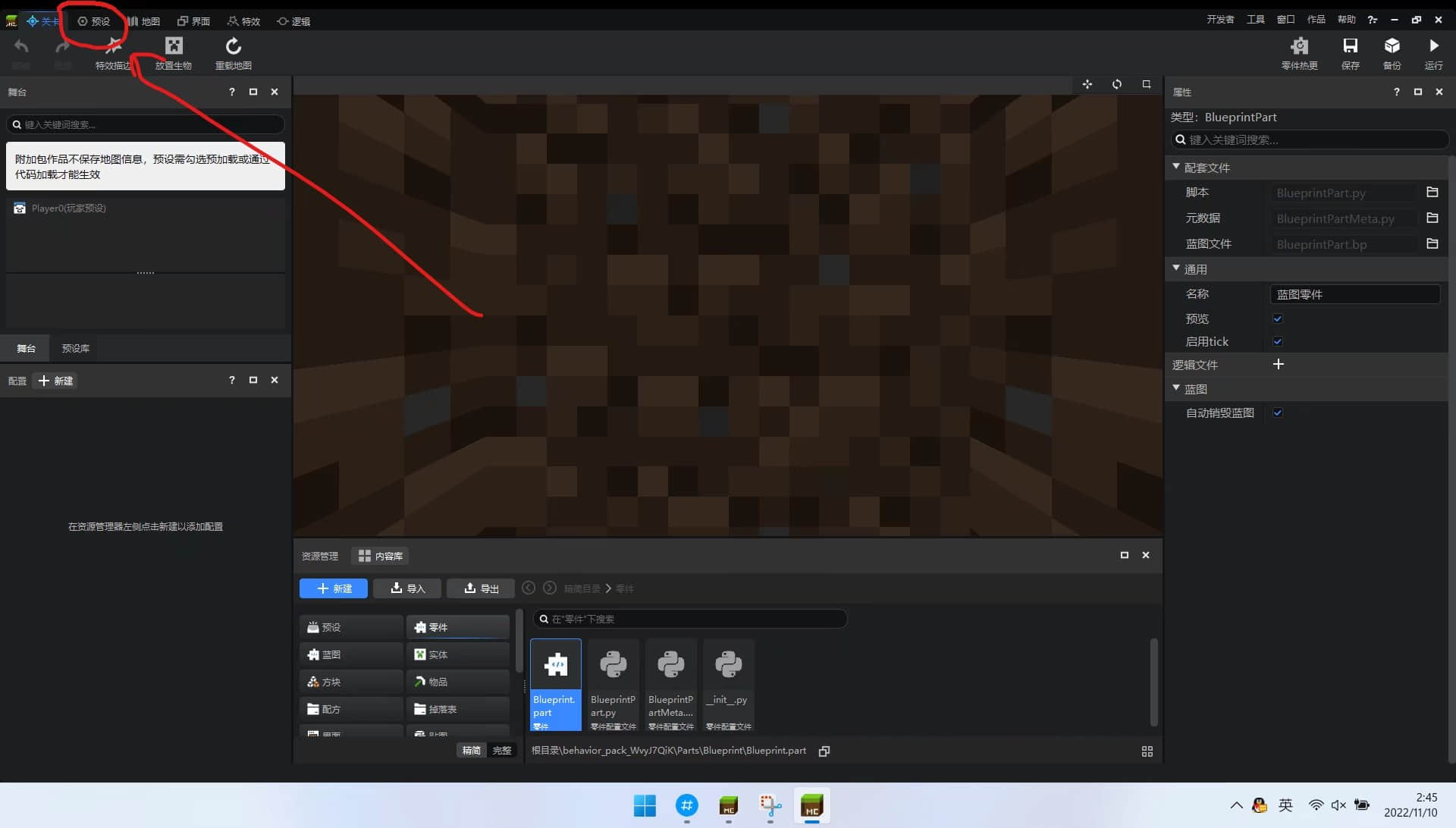
Task: Click the 名称 name input field
Action: click(x=1355, y=294)
